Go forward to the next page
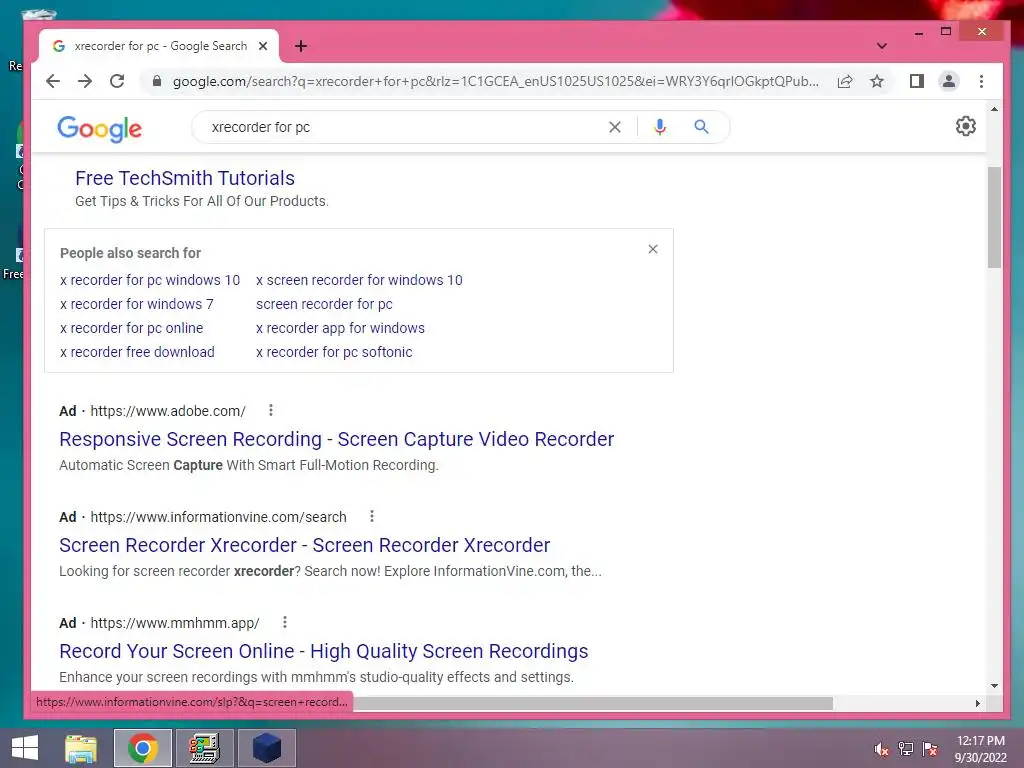This screenshot has height=768, width=1024. tap(85, 81)
